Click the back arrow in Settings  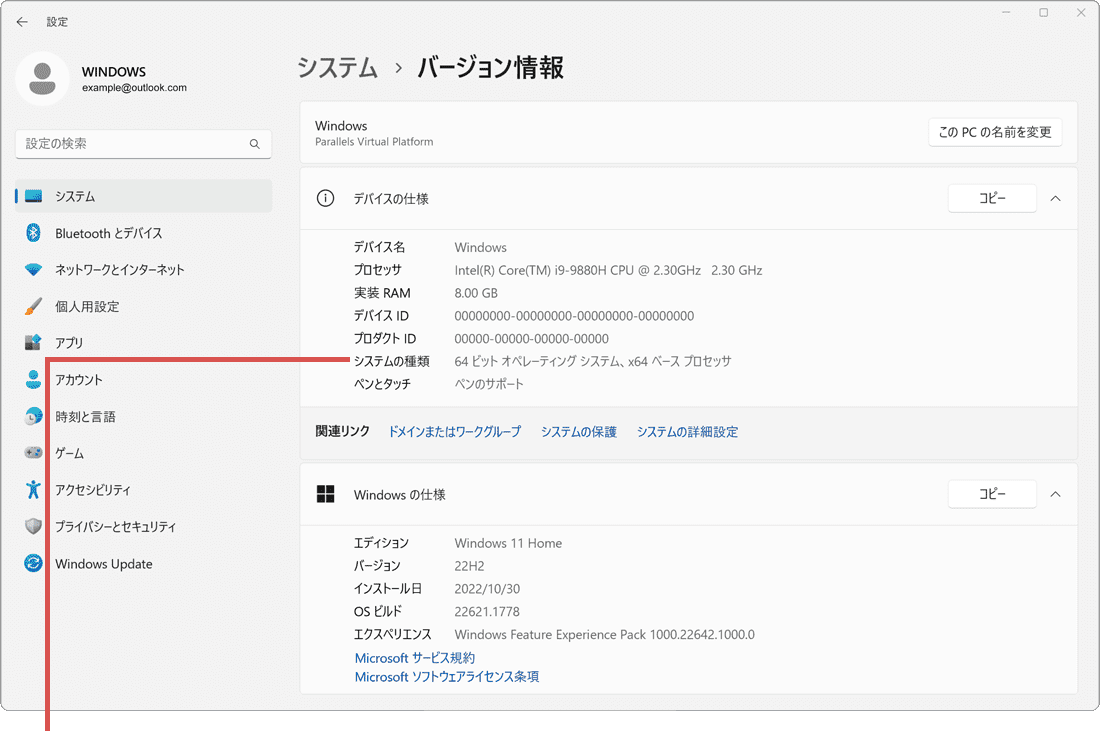[22, 21]
